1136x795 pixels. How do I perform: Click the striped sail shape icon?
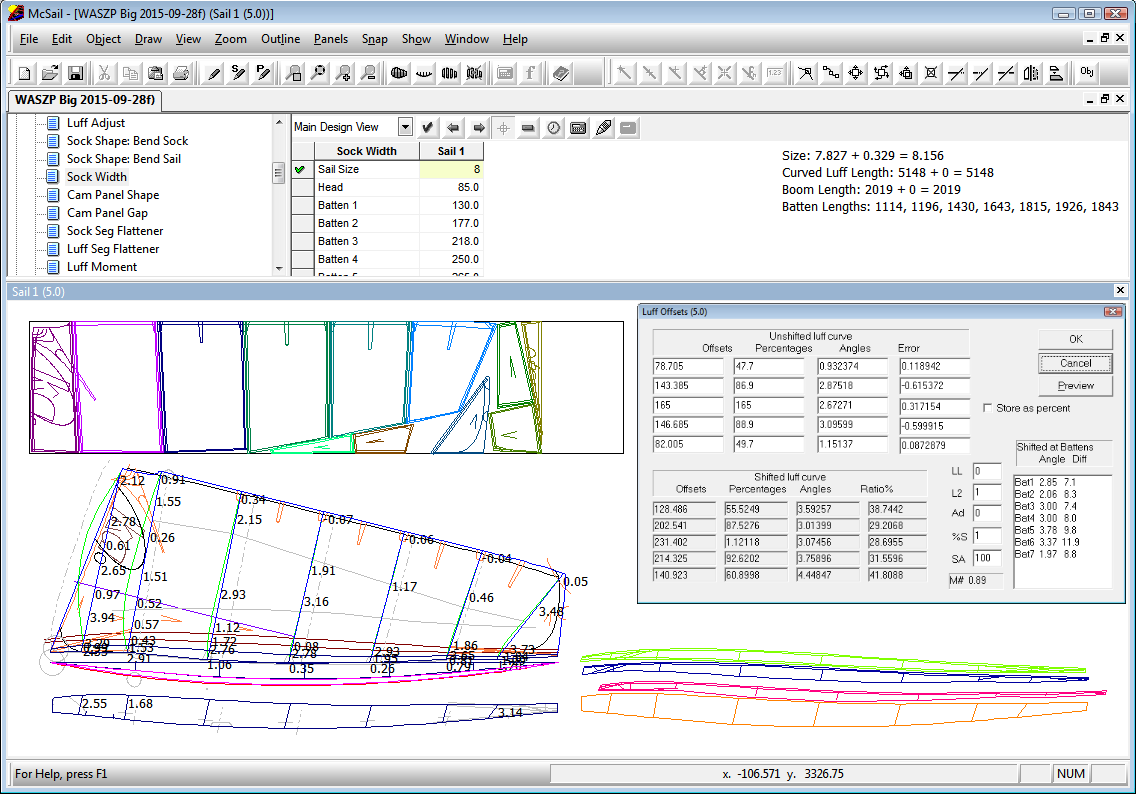(x=399, y=73)
